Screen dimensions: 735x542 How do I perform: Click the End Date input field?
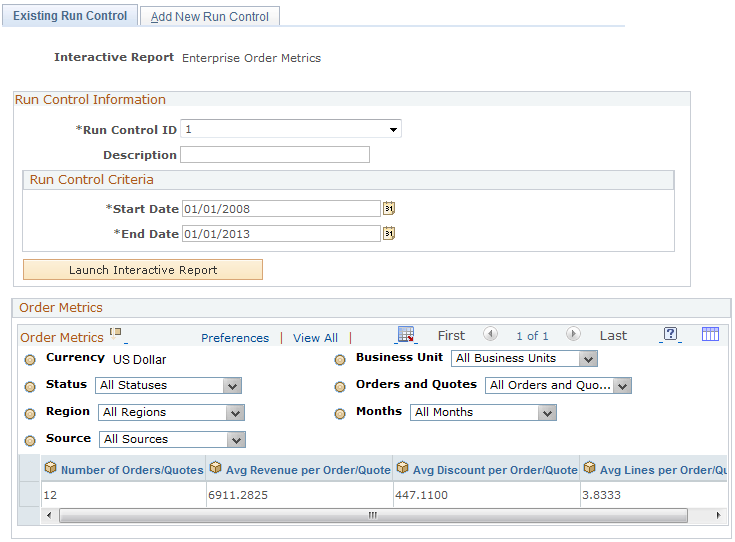281,233
